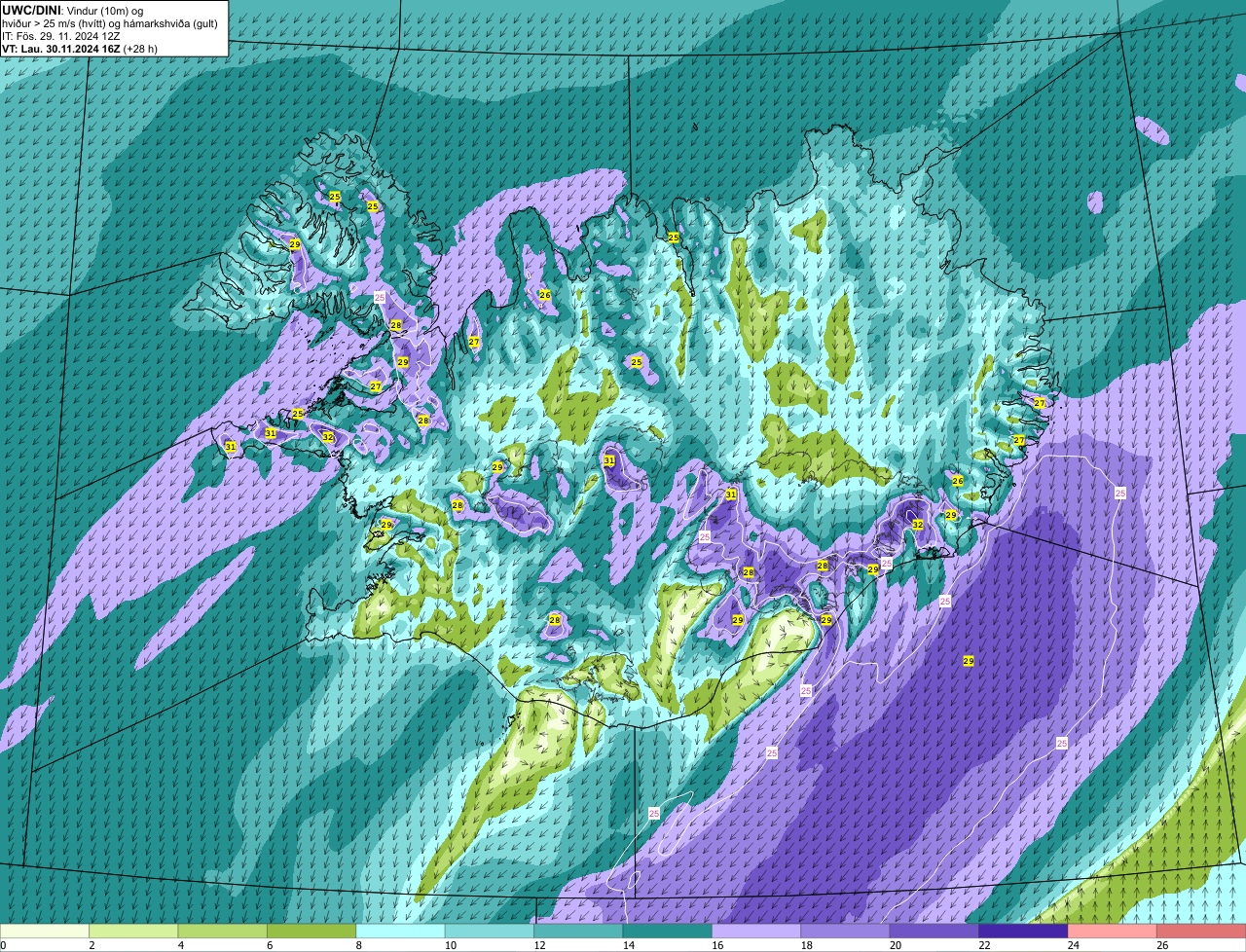The height and width of the screenshot is (952, 1246).
Task: Click the "IT: Fös. 29. 11. 2024 12Z" line
Action: tap(61, 35)
